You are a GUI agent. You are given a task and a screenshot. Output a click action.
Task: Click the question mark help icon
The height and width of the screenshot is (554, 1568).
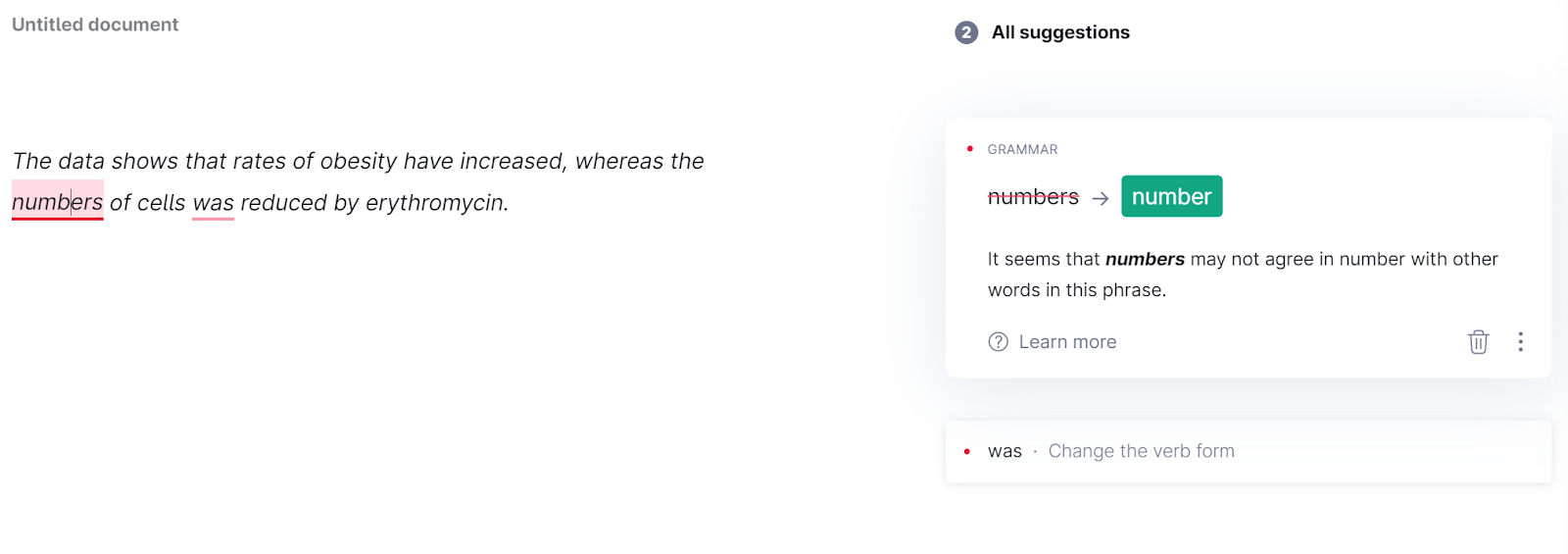(998, 341)
